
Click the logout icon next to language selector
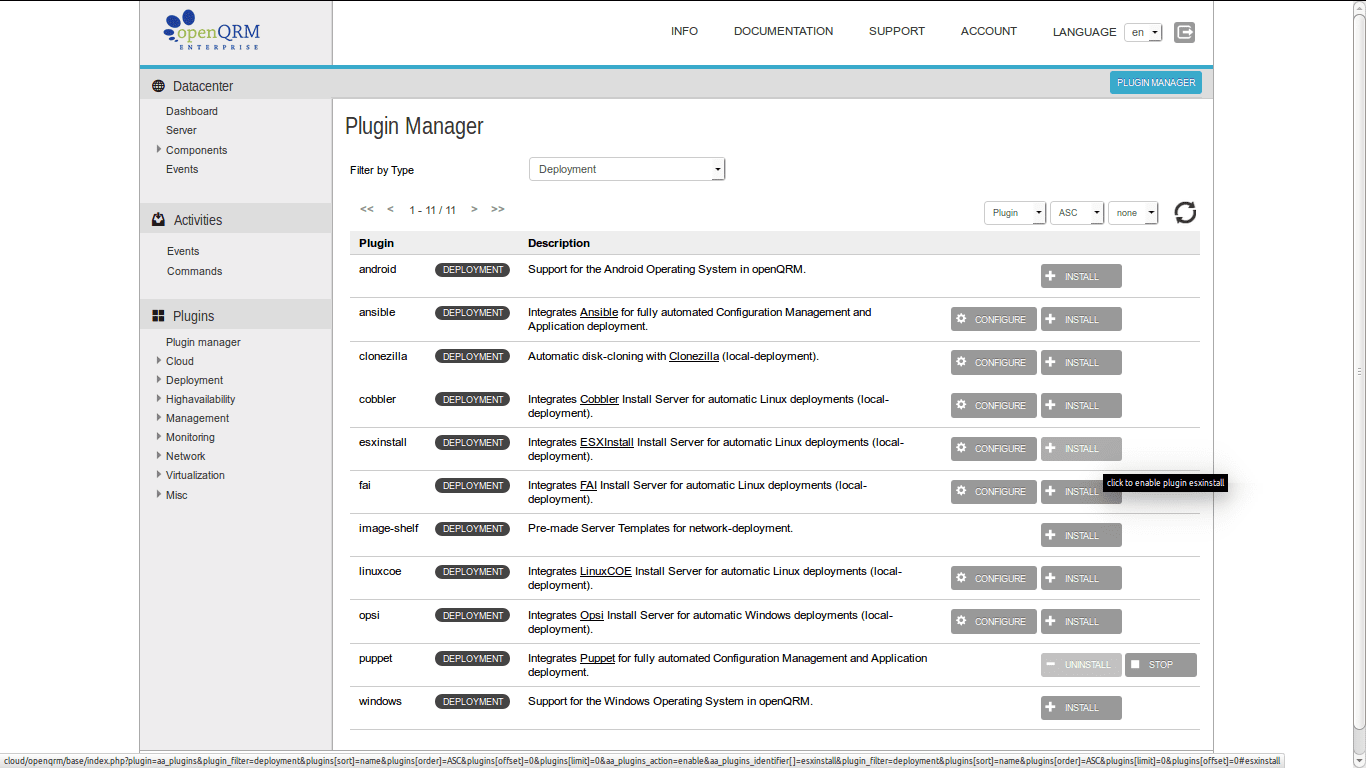1184,32
